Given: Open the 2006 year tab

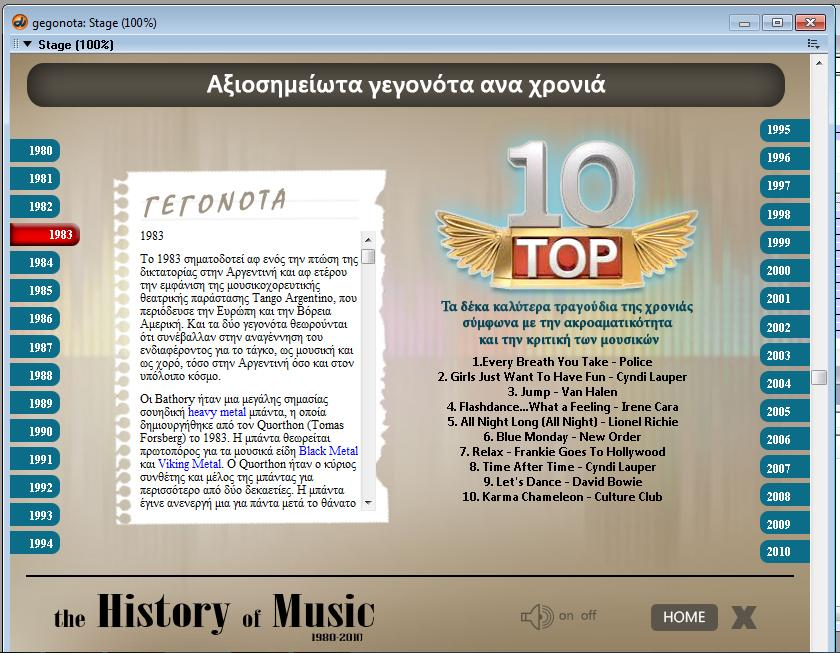Looking at the screenshot, I should 784,439.
